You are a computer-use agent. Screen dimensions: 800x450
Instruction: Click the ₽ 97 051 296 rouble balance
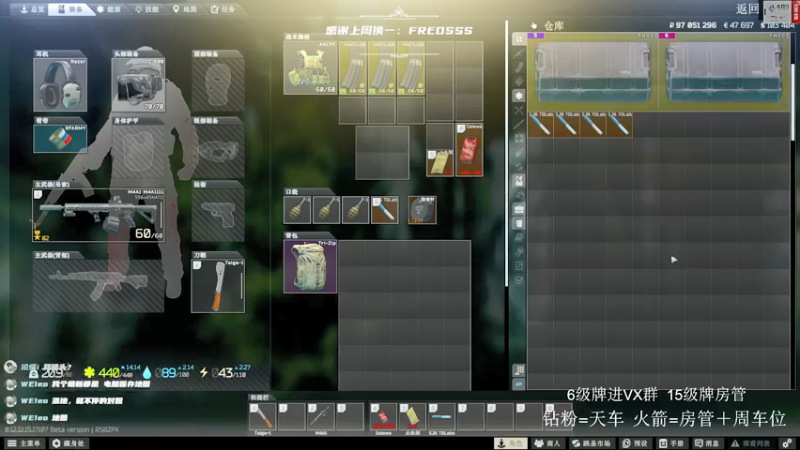[x=692, y=25]
